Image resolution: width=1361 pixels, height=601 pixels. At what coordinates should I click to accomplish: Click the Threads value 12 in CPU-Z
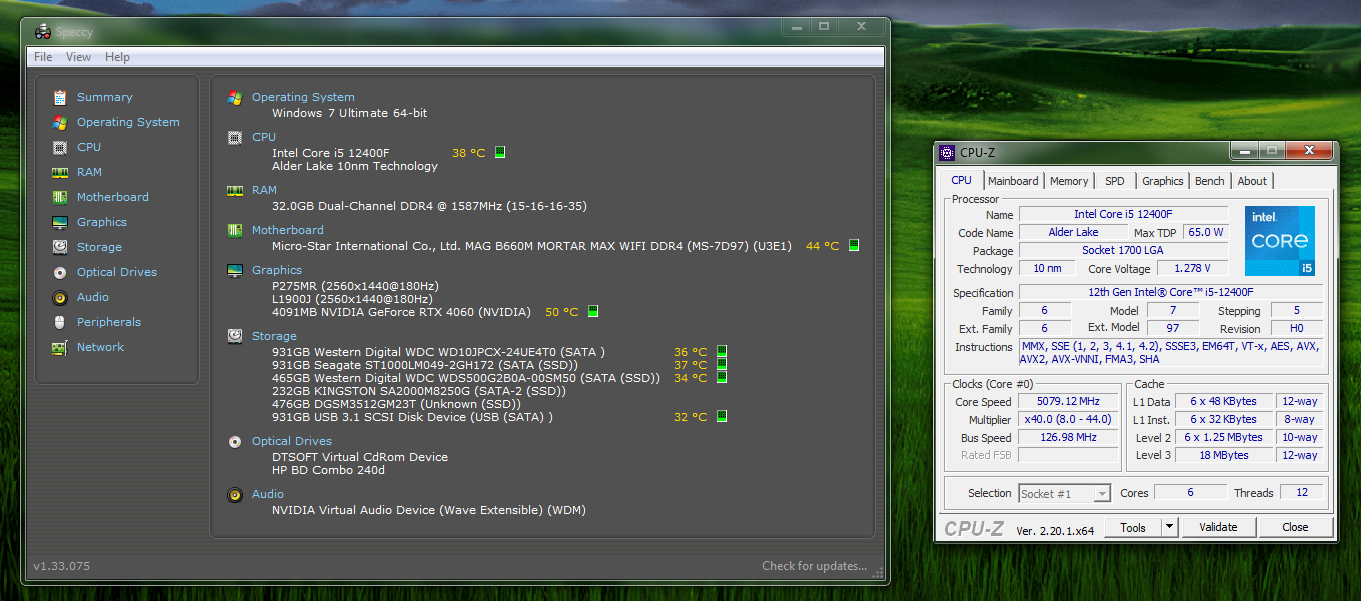coord(1301,492)
